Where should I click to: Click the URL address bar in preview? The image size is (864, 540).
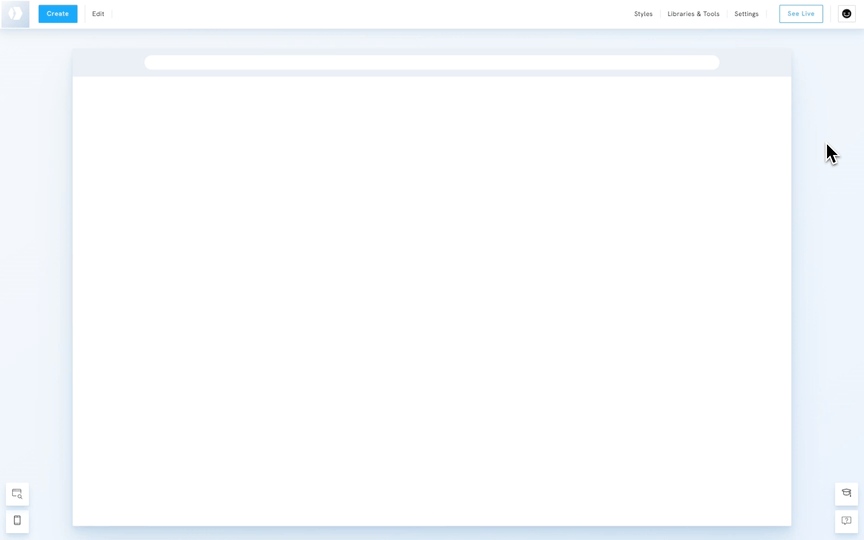[x=432, y=62]
